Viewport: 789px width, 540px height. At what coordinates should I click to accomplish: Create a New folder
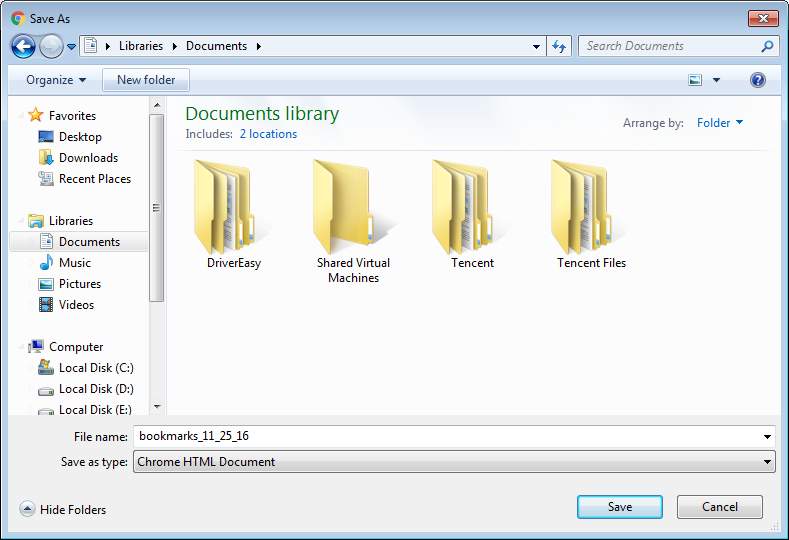pos(146,80)
